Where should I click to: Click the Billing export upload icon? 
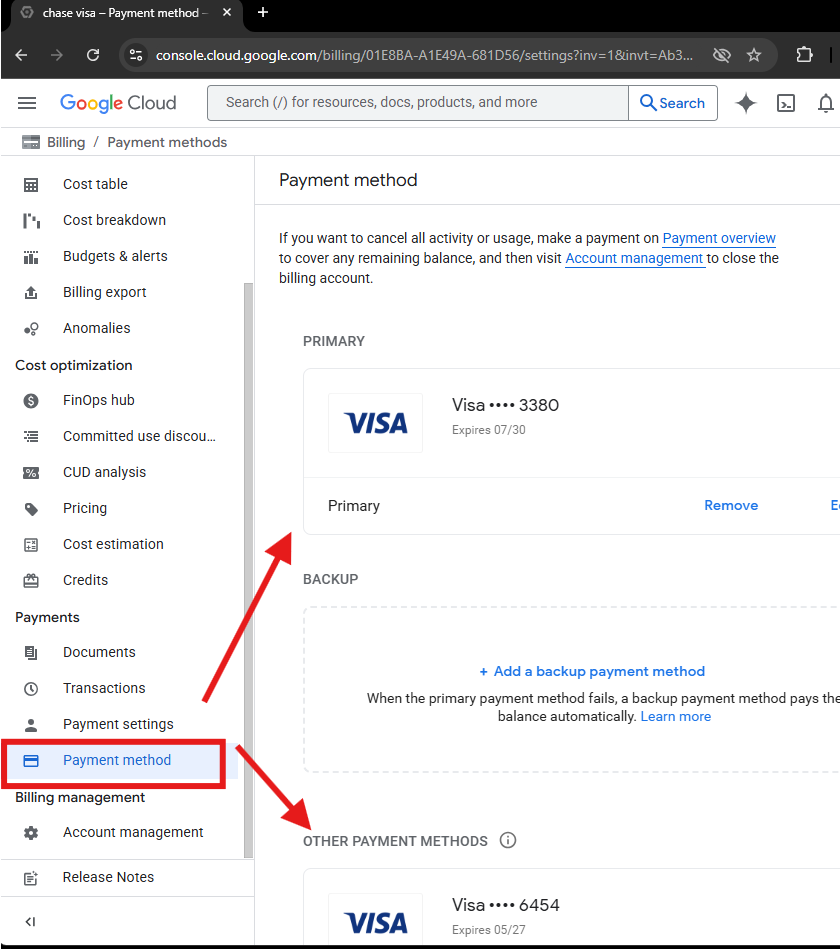31,293
